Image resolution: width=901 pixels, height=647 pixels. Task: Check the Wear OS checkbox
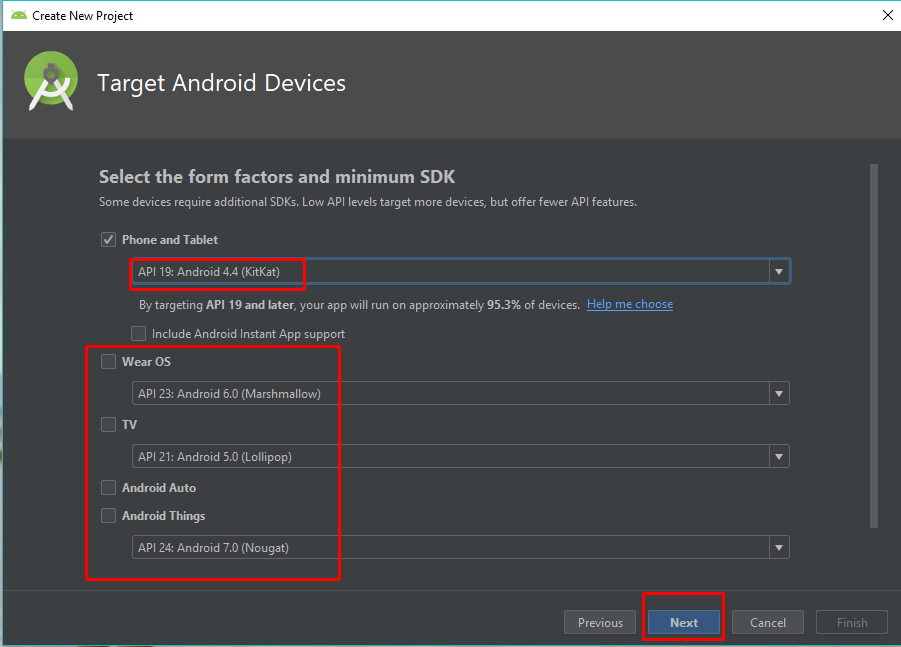[x=108, y=362]
